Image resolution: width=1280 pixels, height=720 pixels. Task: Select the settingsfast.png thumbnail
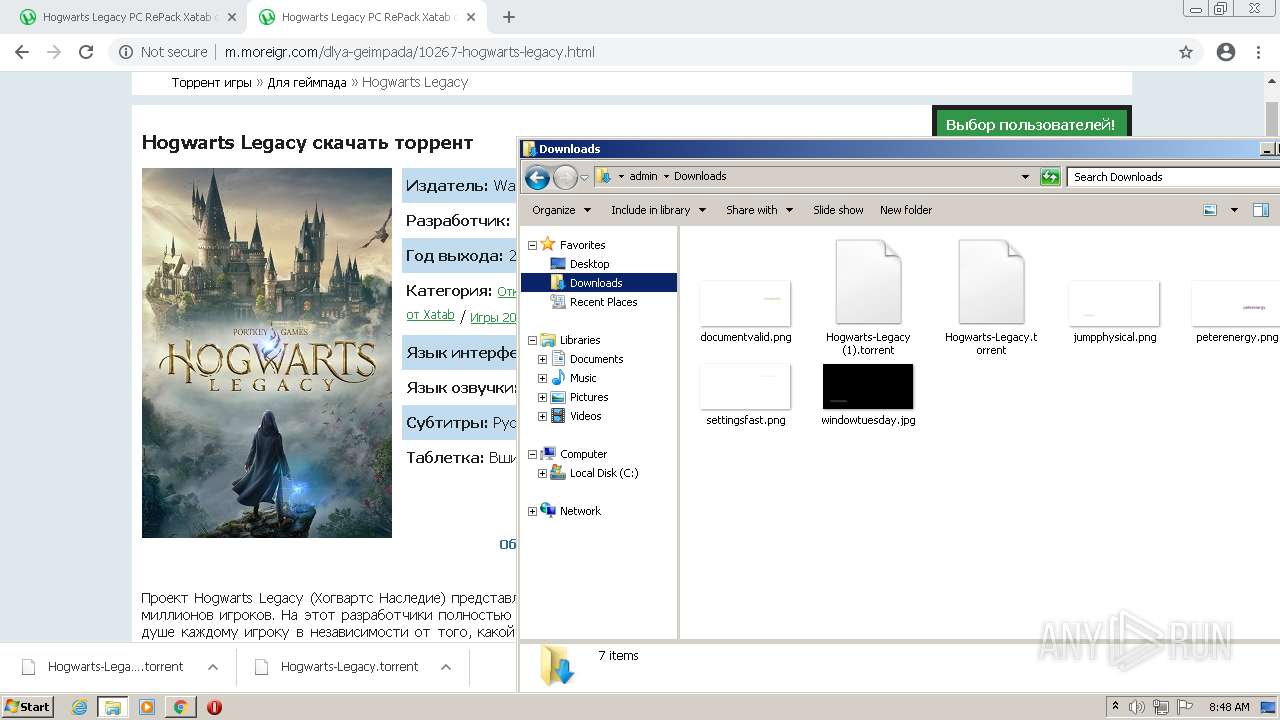click(x=746, y=386)
